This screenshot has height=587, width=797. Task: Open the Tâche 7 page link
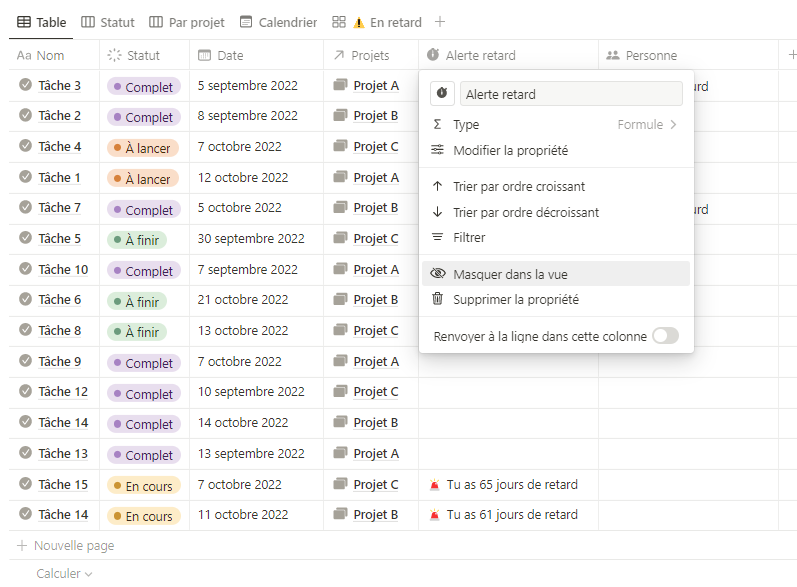(x=60, y=208)
